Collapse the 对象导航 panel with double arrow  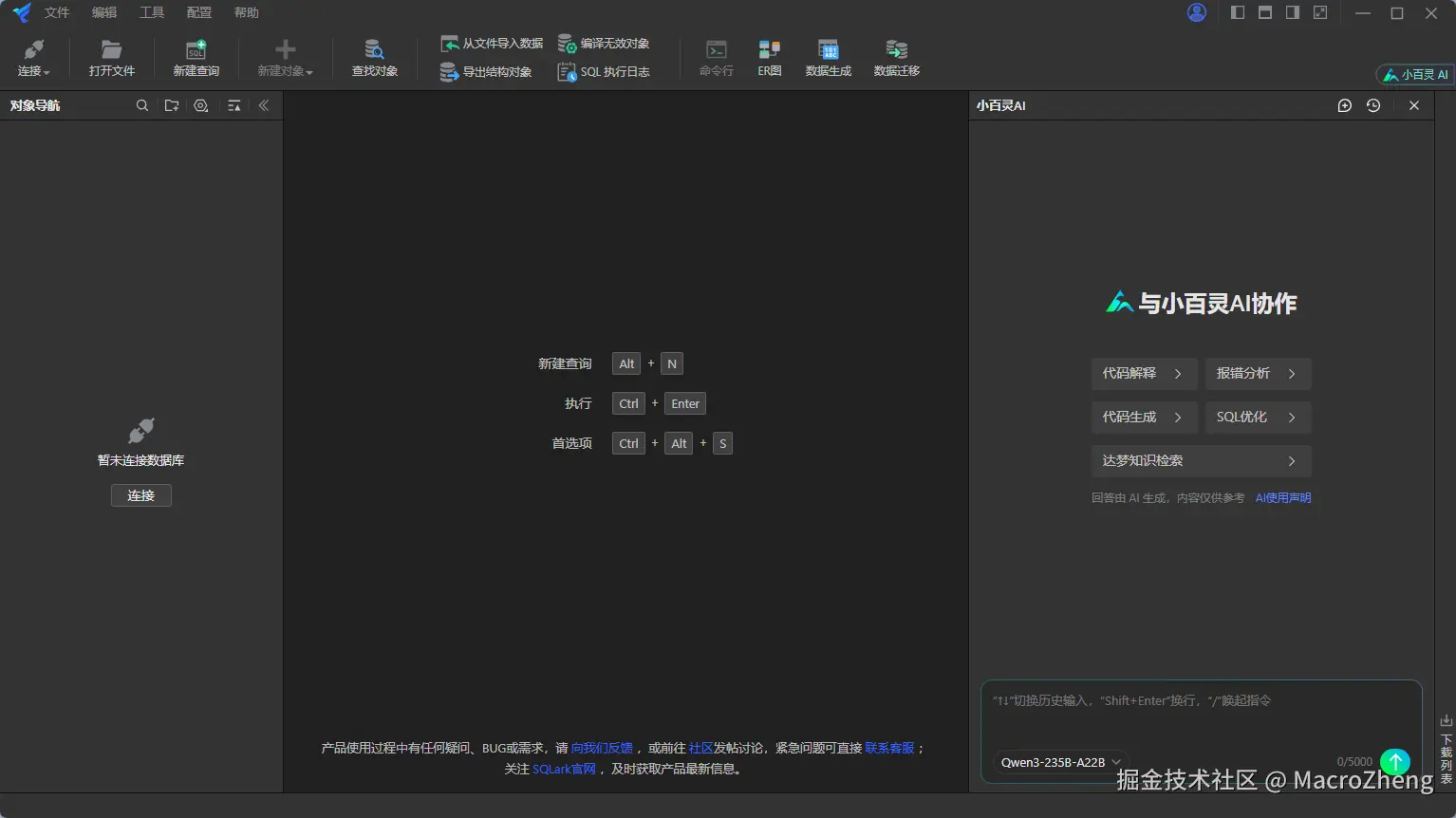[x=264, y=105]
